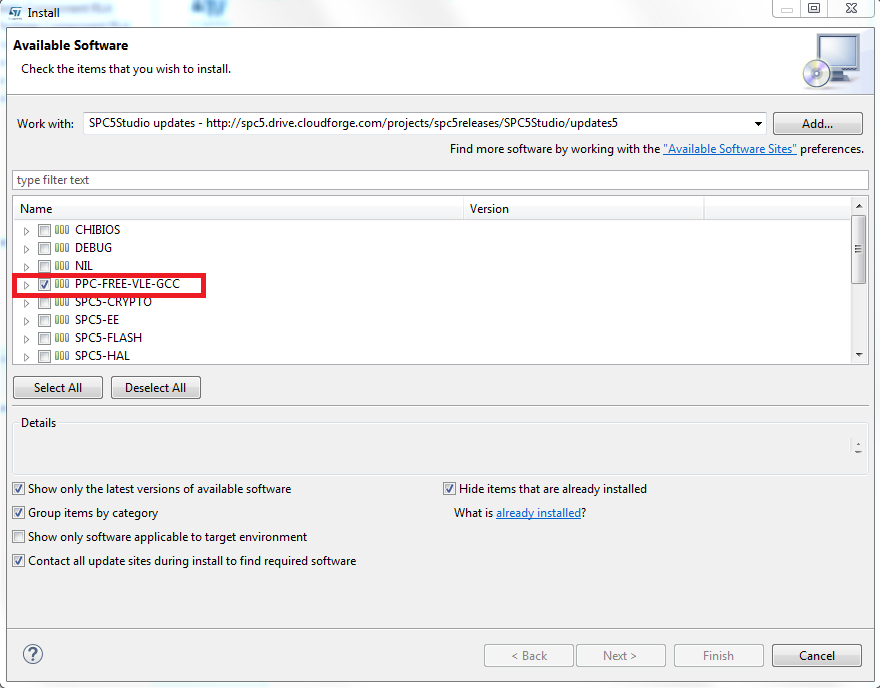
Task: Click the type filter text field
Action: [x=441, y=180]
